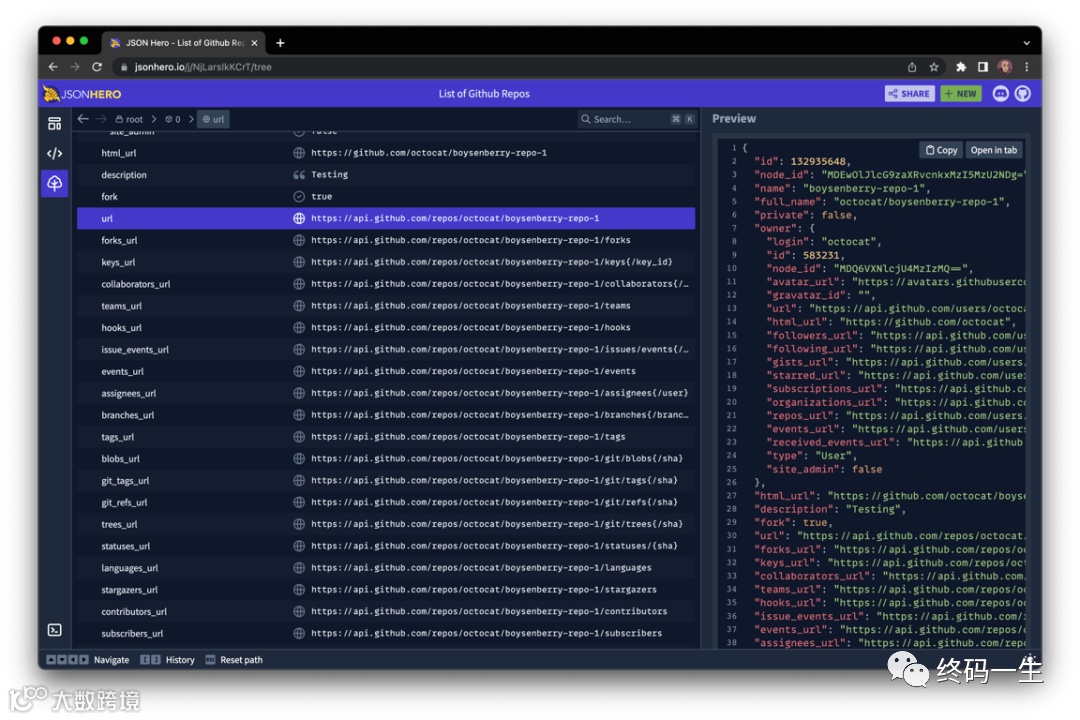Reload the browser page
Image resolution: width=1080 pixels, height=720 pixels.
point(97,67)
